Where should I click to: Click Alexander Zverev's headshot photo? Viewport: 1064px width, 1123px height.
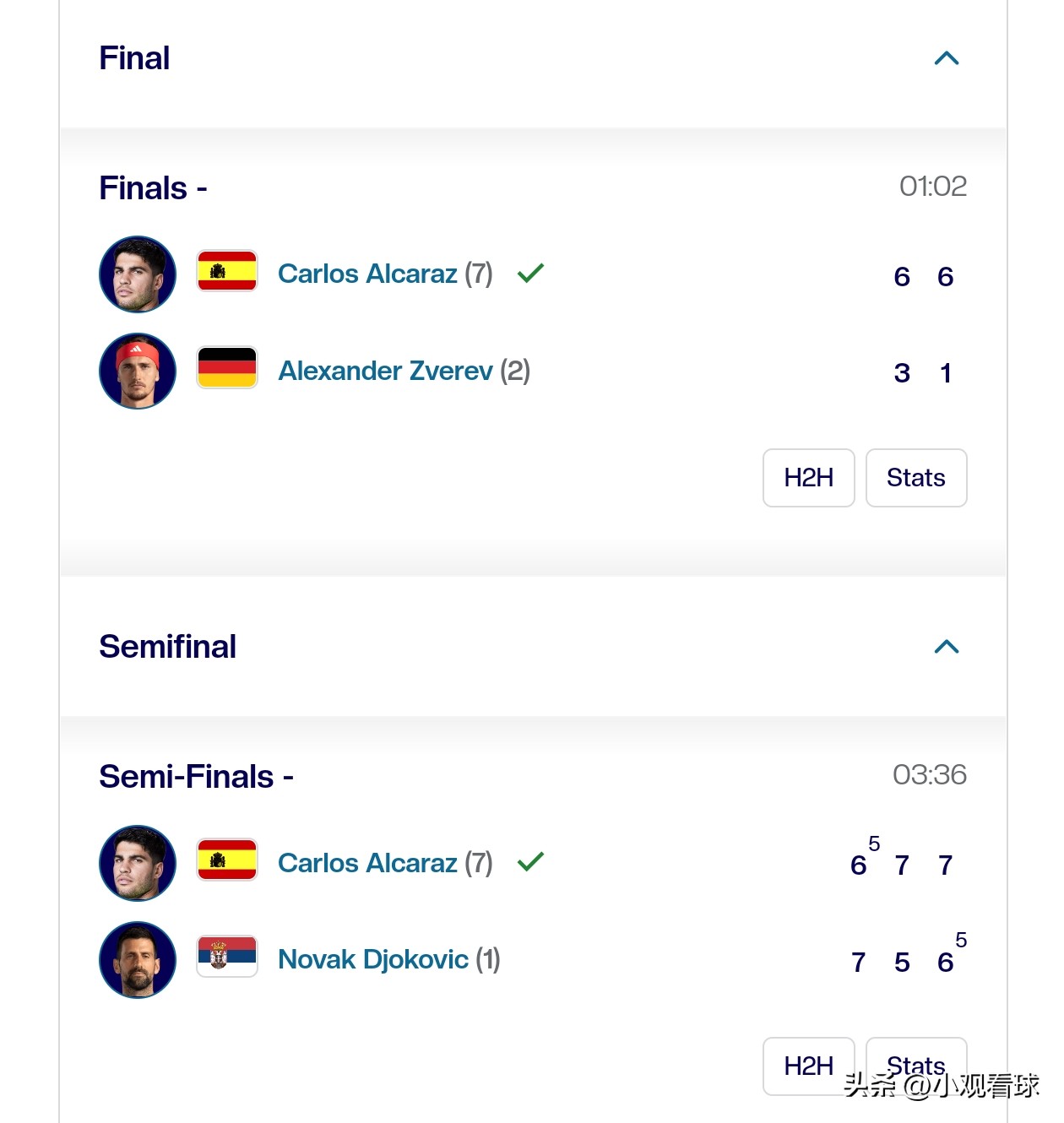[x=138, y=371]
